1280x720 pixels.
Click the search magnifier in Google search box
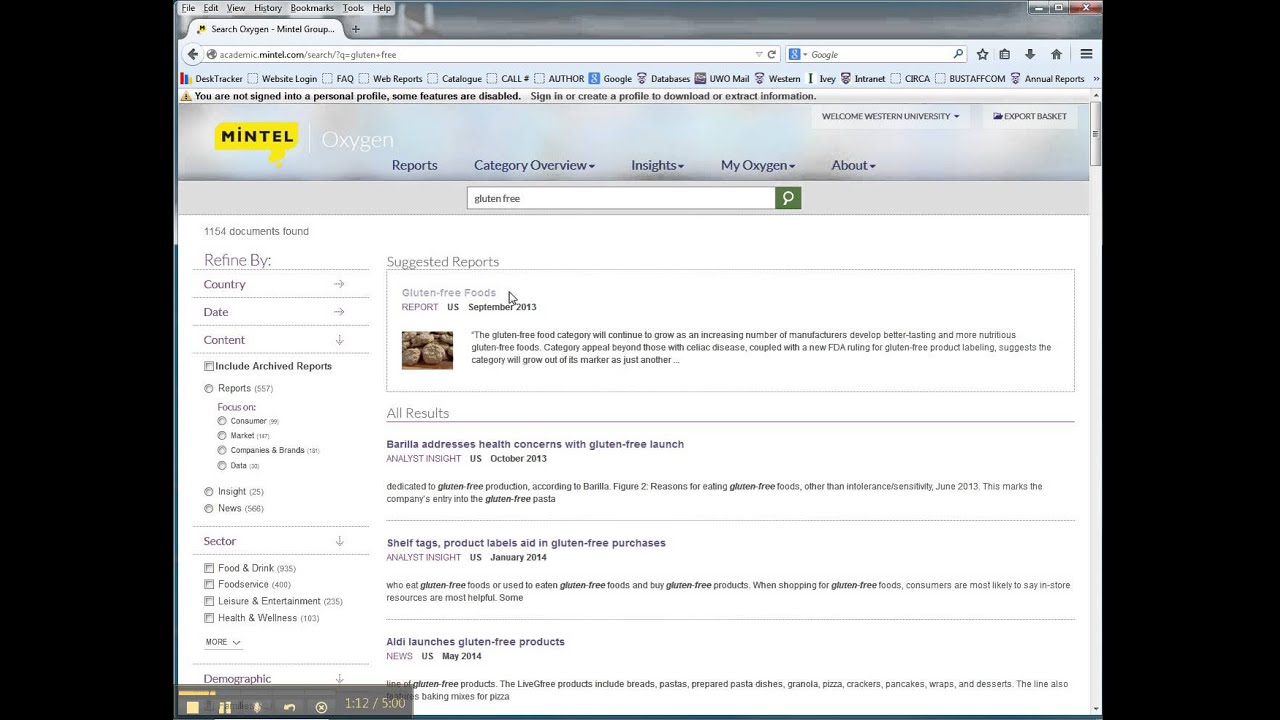958,54
